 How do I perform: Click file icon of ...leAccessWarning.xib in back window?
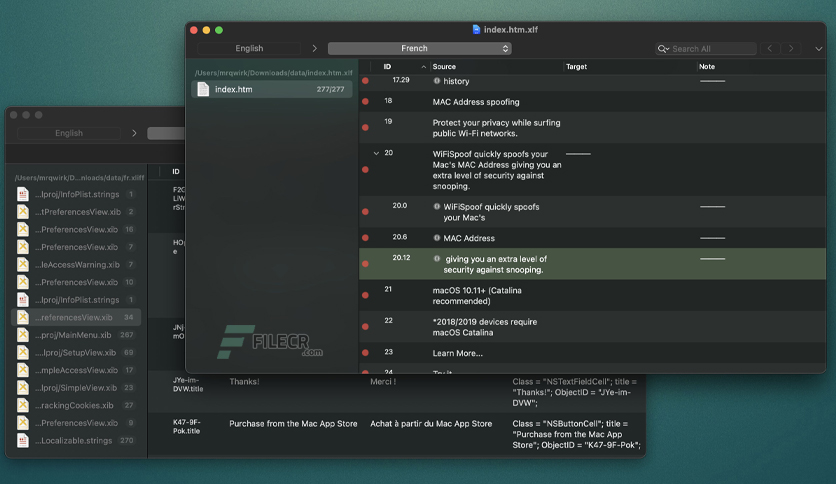[x=22, y=264]
